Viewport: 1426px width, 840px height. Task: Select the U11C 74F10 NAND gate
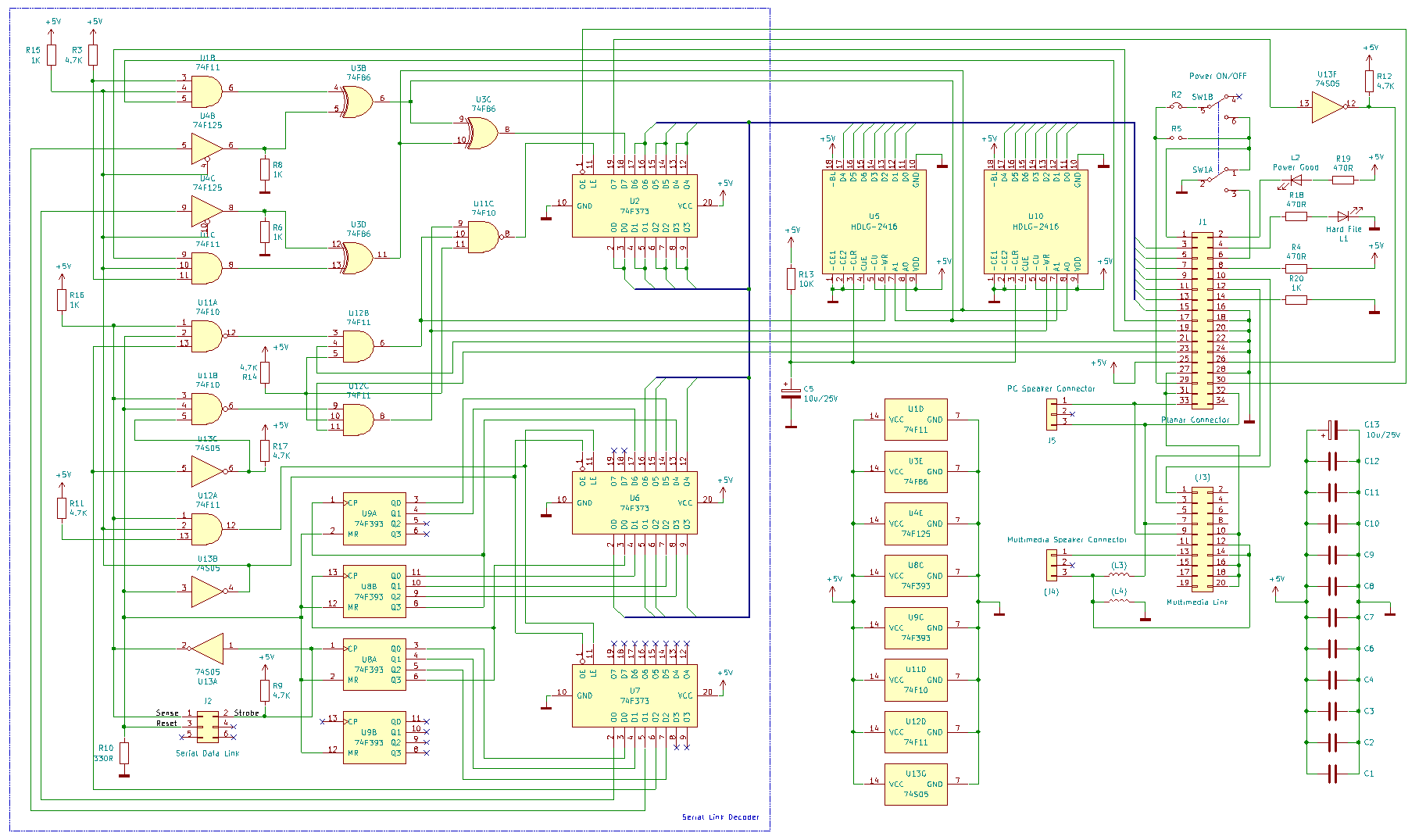tap(483, 237)
